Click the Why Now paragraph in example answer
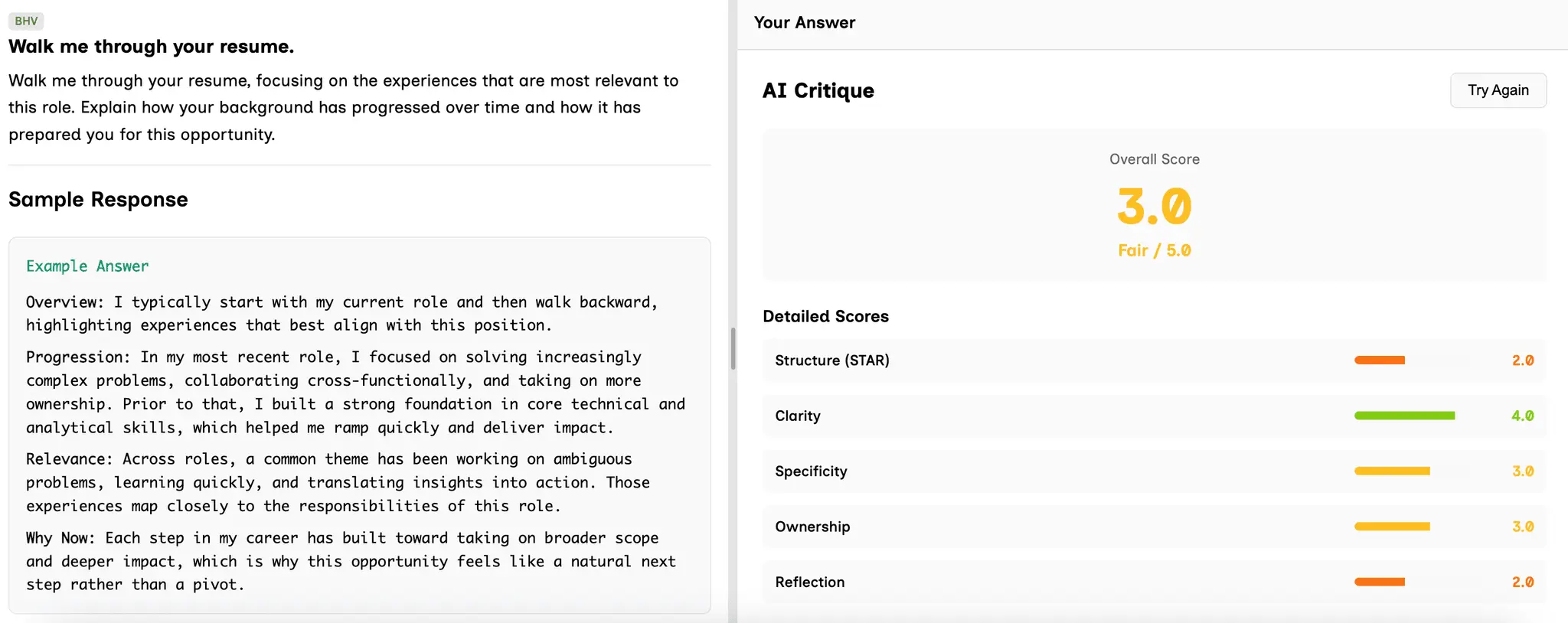This screenshot has width=1568, height=623. 351,561
